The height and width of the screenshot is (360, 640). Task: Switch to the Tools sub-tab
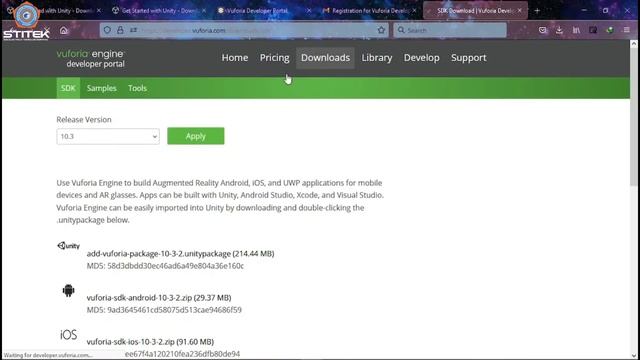tap(137, 88)
